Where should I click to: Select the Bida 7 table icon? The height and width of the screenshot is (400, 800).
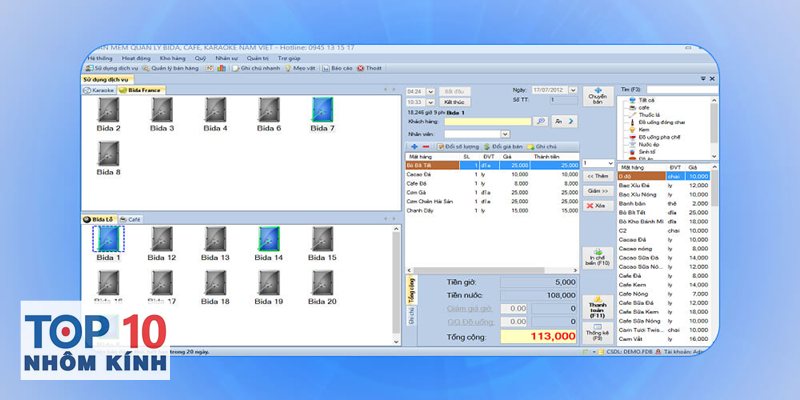pyautogui.click(x=321, y=110)
